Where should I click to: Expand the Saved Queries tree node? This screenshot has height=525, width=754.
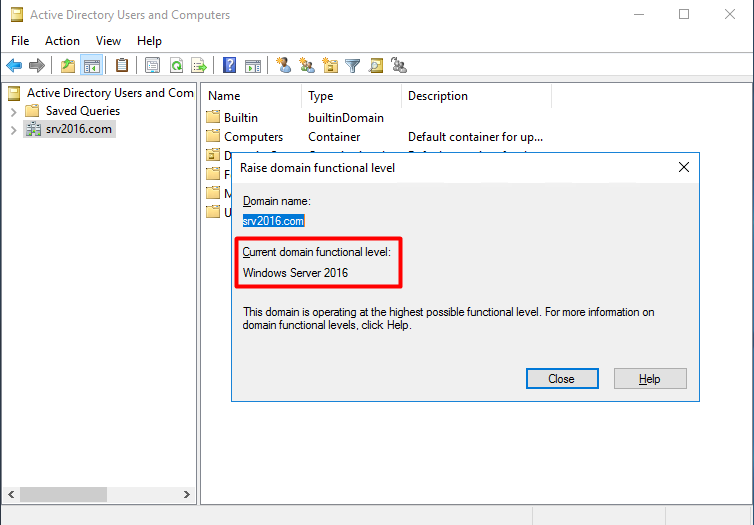(13, 111)
